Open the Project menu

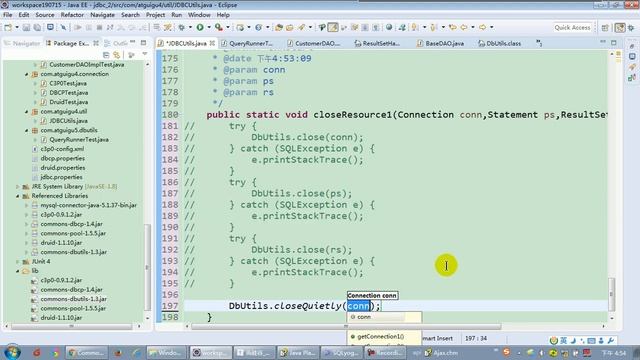tap(156, 15)
